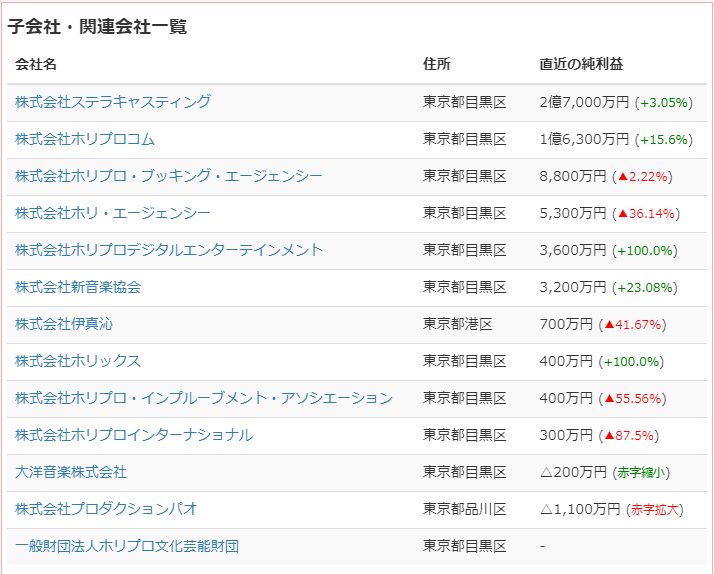Open 株式会社ホリ・エージェンシー company page
This screenshot has height=574, width=714.
pyautogui.click(x=113, y=213)
